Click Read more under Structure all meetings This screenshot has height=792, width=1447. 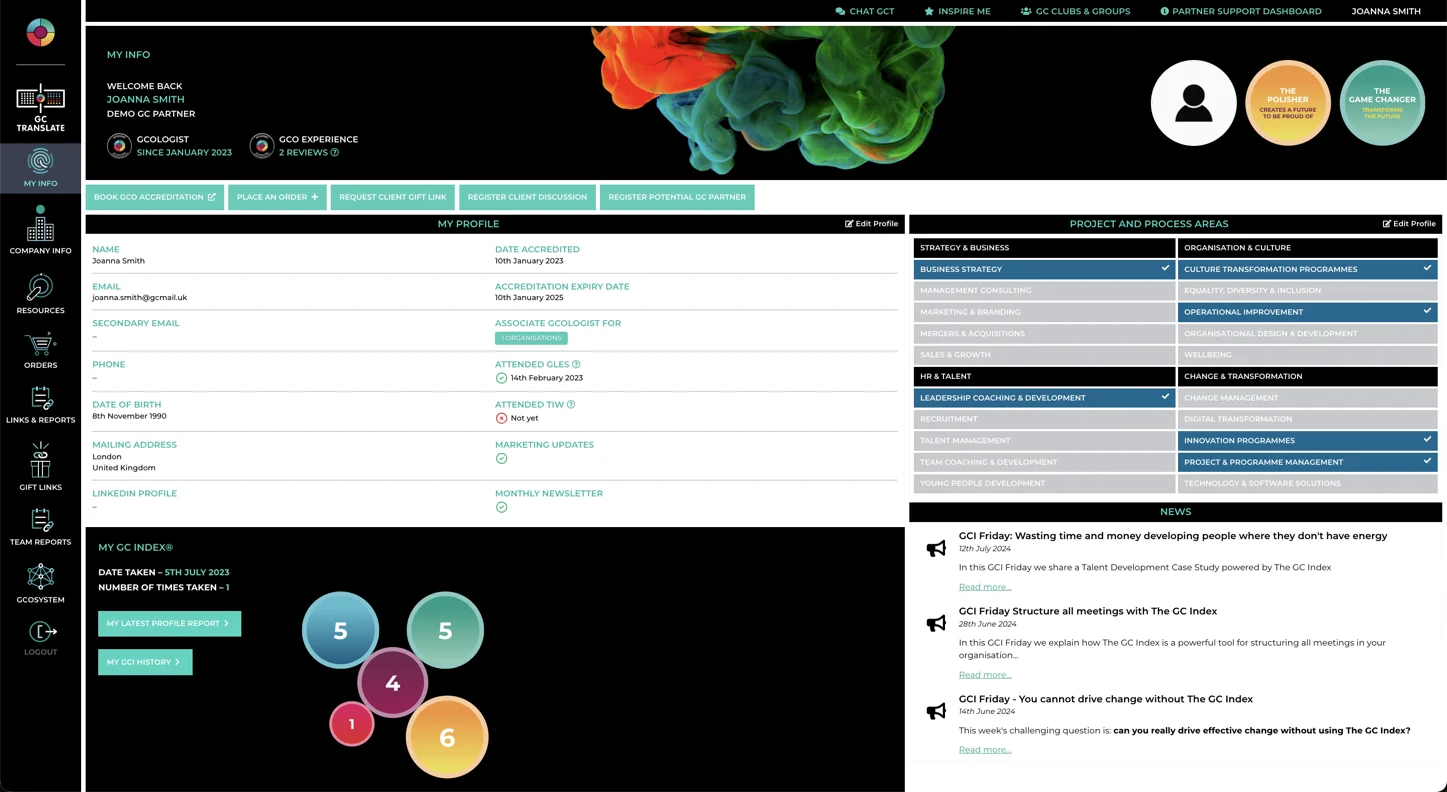tap(985, 675)
